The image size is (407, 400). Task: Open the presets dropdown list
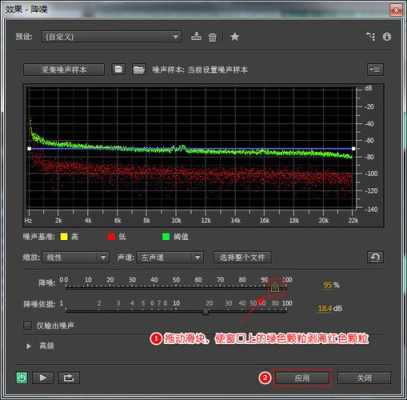111,36
